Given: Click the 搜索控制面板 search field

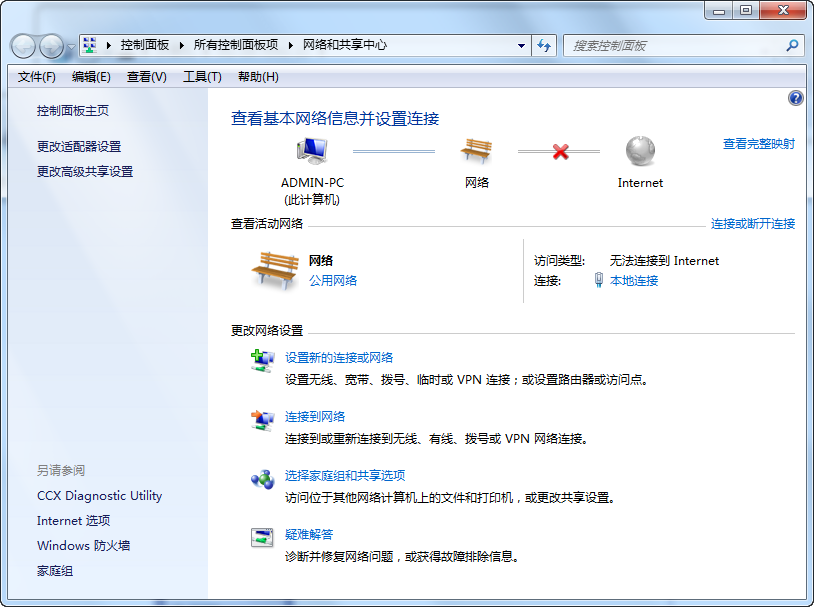Looking at the screenshot, I should point(675,46).
